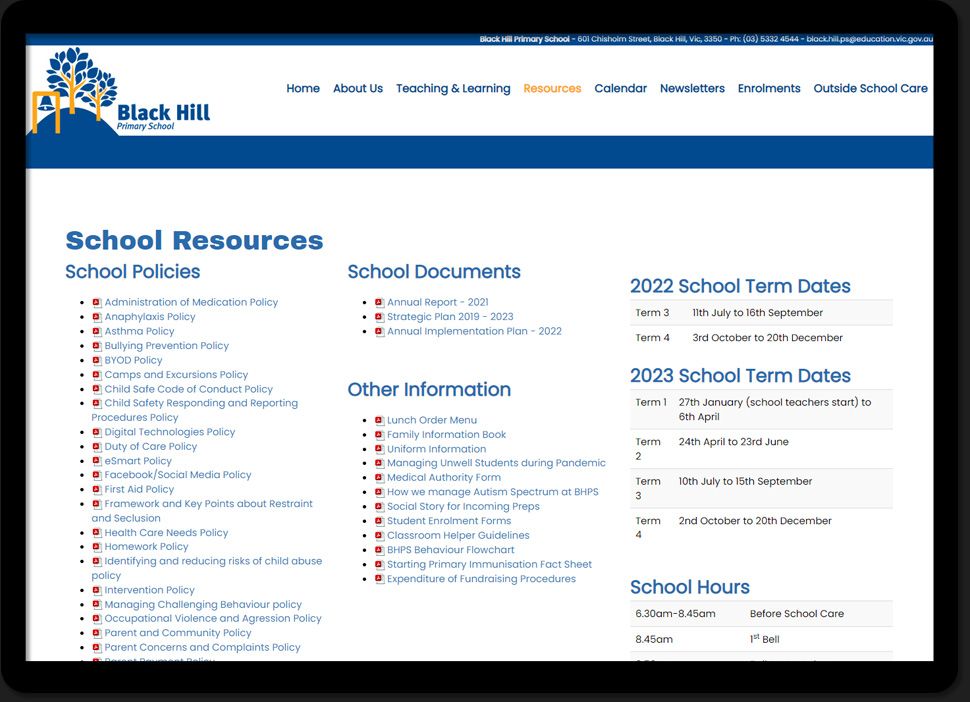Click PDF icon beside Anaphylaxis Policy
Screen dimensions: 970x702
click(97, 317)
